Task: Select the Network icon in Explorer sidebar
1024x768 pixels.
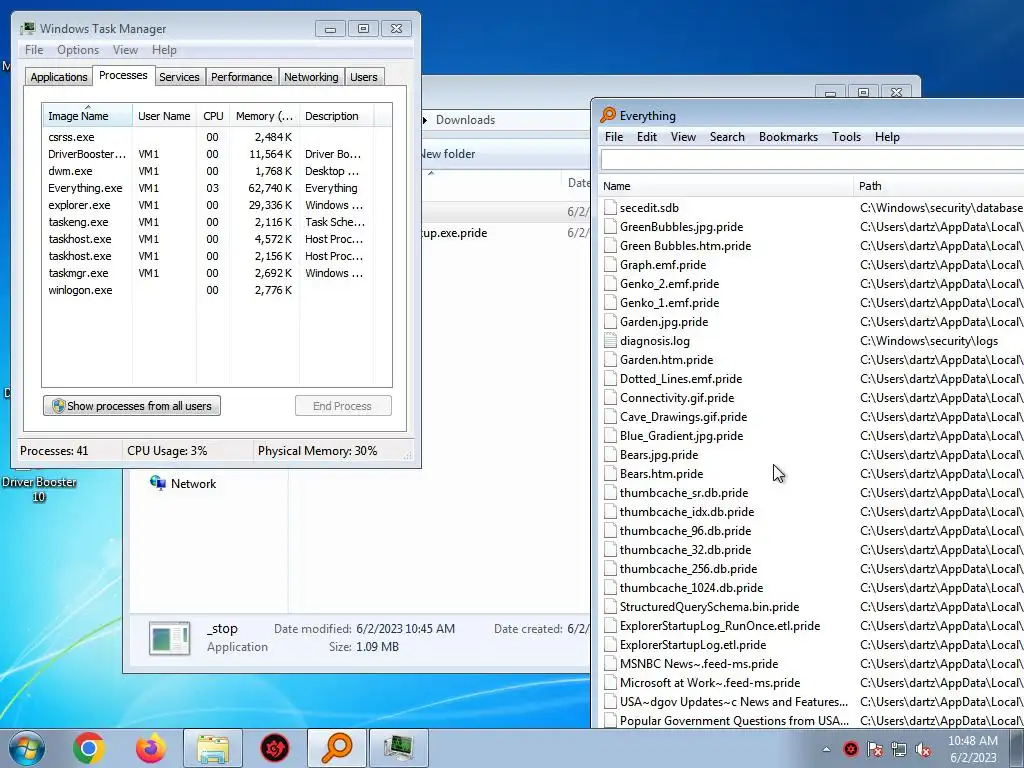Action: coord(157,483)
